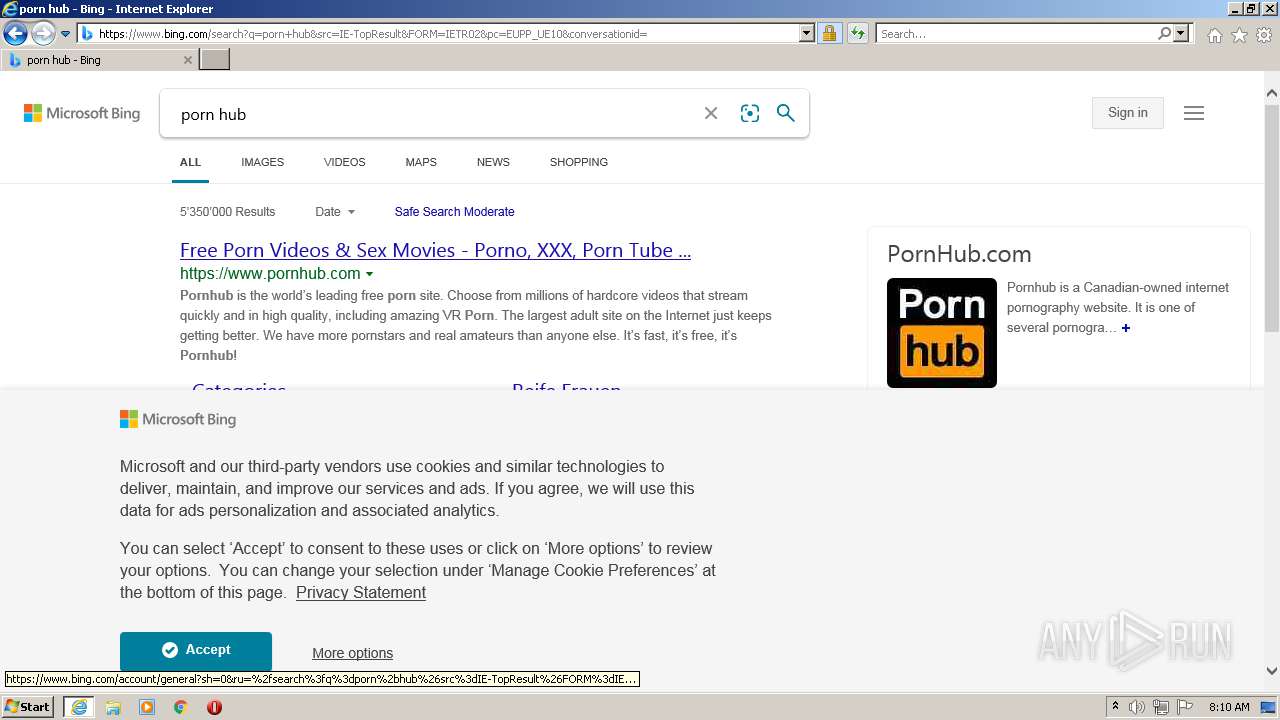
Task: Open the Chrome taskbar icon
Action: pyautogui.click(x=180, y=707)
